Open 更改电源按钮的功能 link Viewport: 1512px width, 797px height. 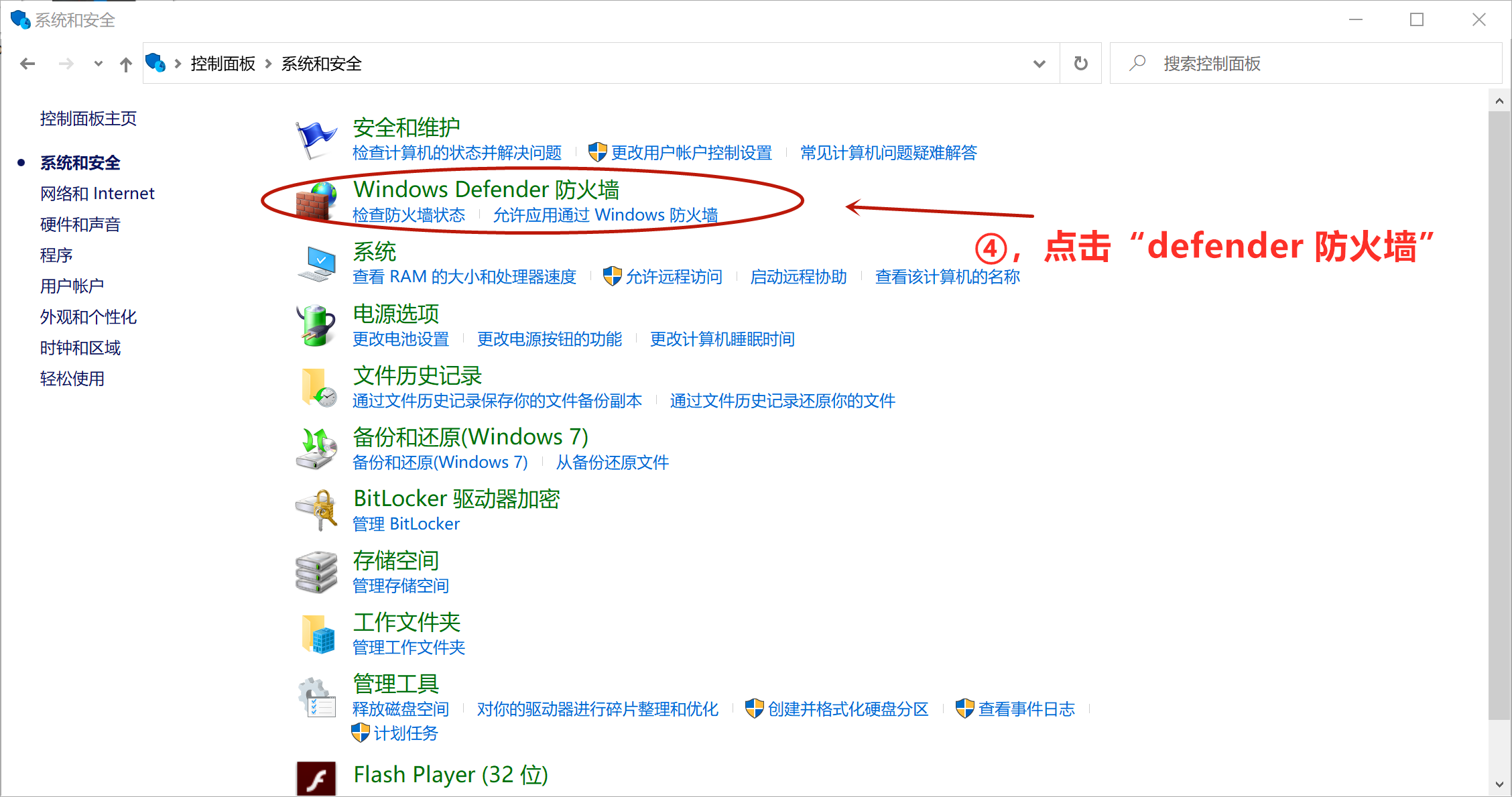[x=550, y=339]
